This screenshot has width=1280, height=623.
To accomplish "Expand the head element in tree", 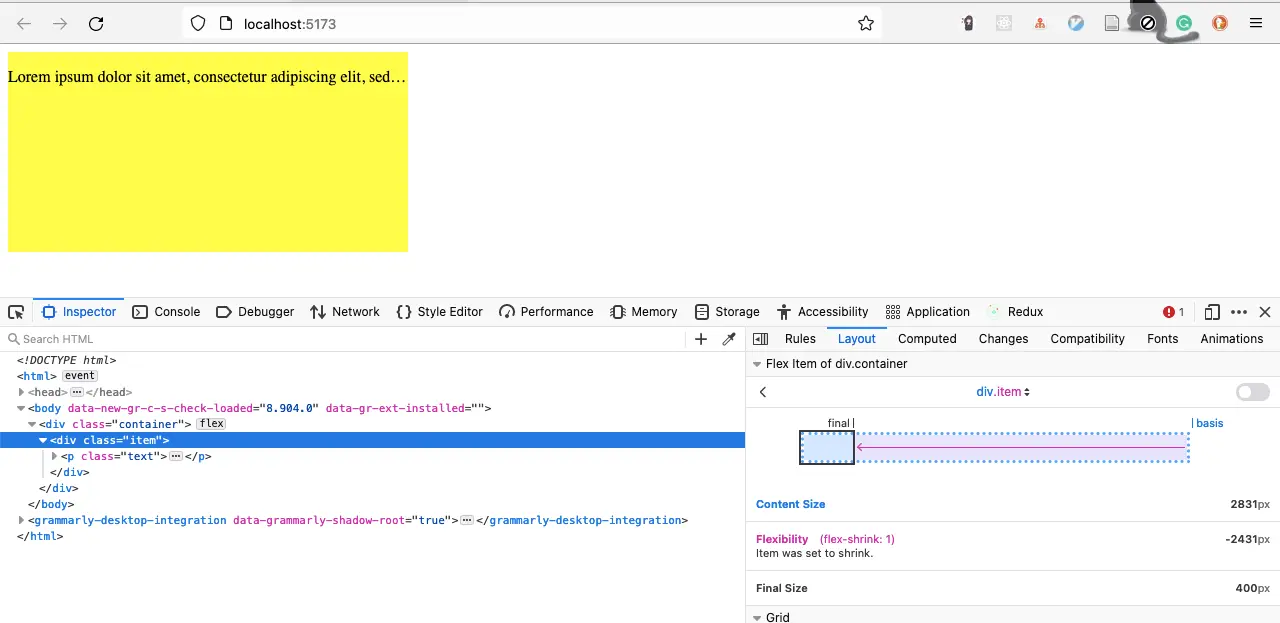I will pos(21,392).
